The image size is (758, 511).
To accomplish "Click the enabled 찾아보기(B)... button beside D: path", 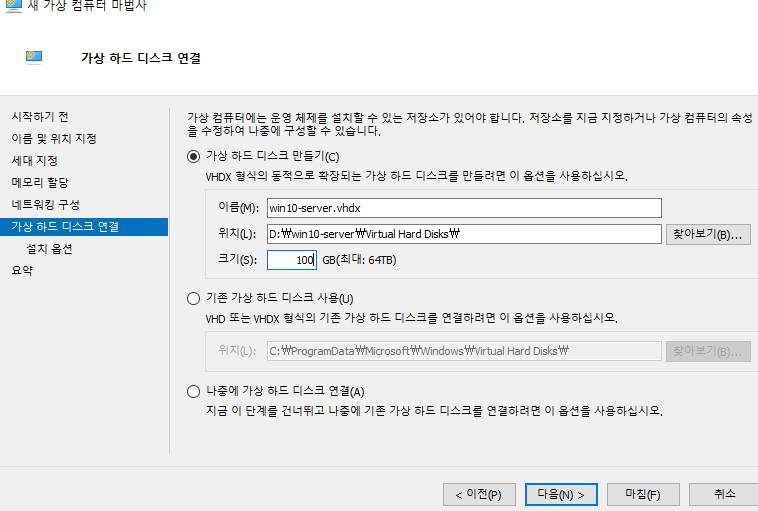I will coord(708,234).
